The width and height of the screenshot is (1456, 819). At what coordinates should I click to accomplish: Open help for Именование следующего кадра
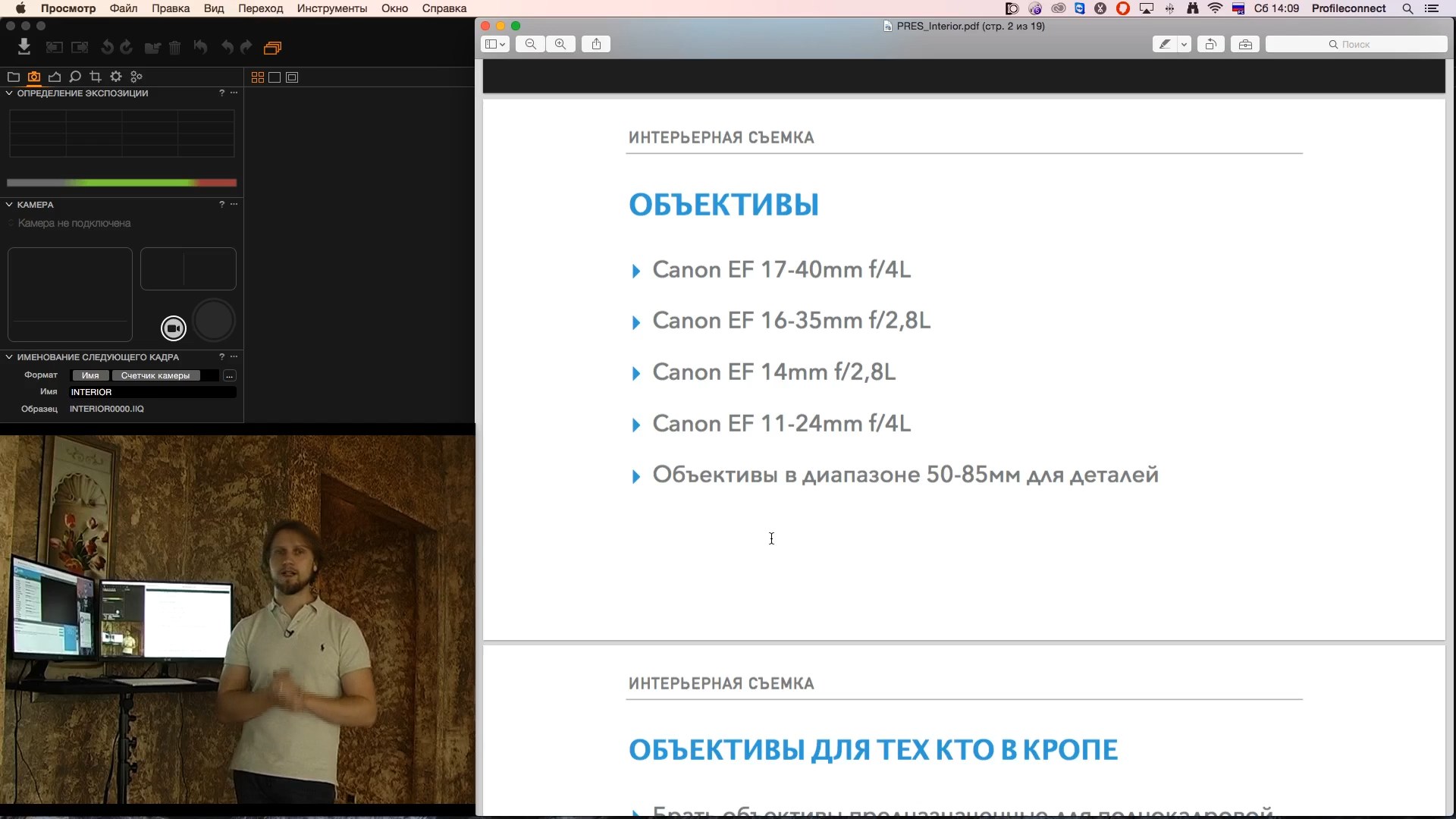[x=221, y=356]
